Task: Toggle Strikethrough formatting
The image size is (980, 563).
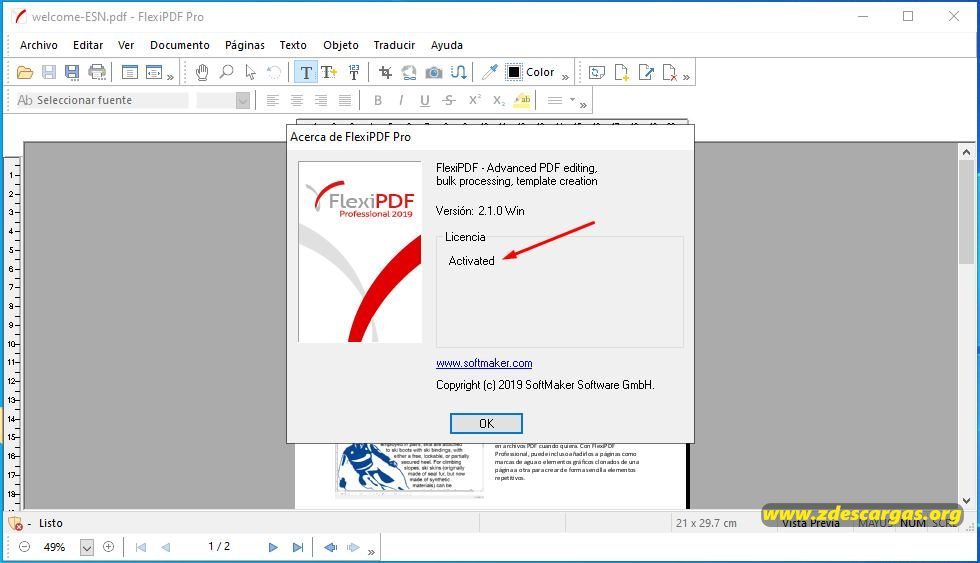Action: click(449, 100)
